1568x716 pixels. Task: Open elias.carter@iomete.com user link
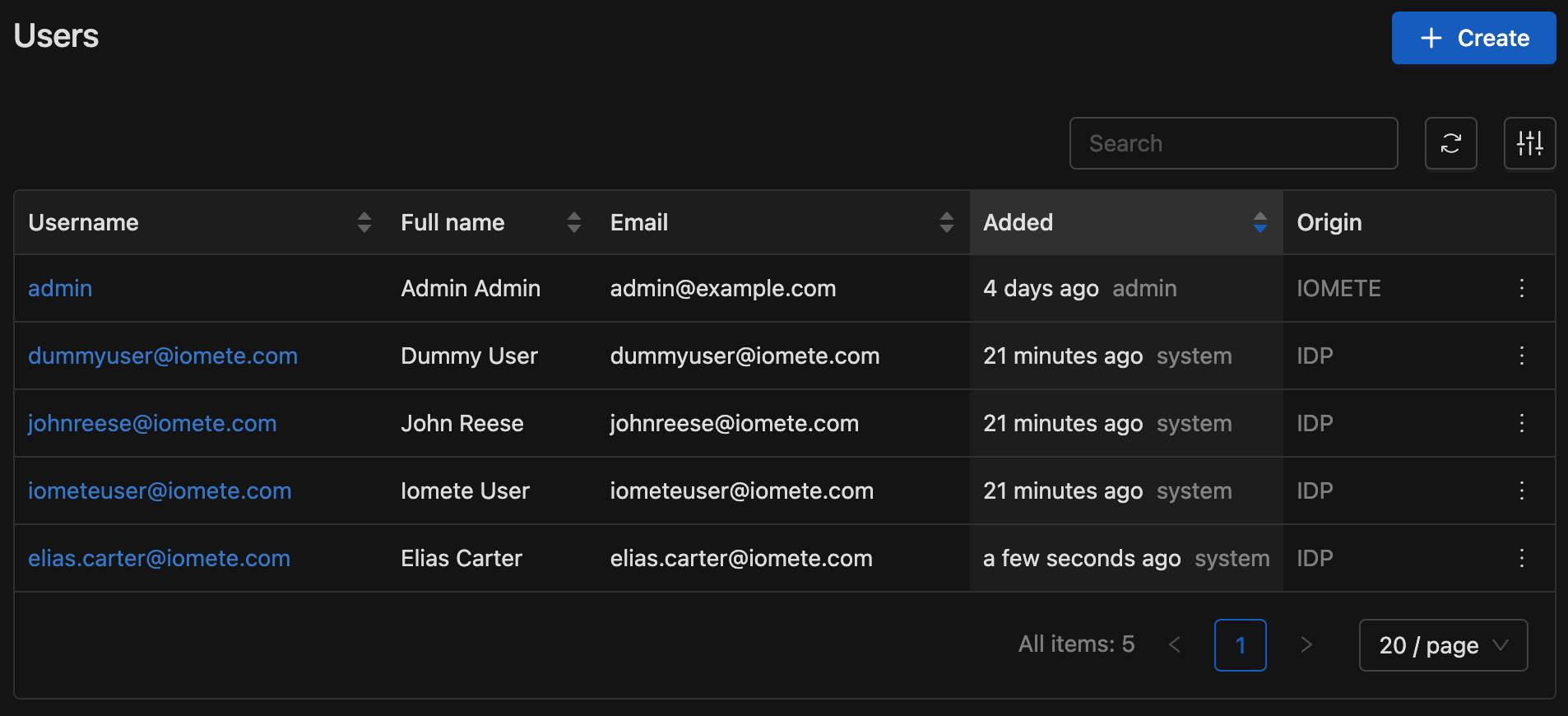click(x=159, y=558)
